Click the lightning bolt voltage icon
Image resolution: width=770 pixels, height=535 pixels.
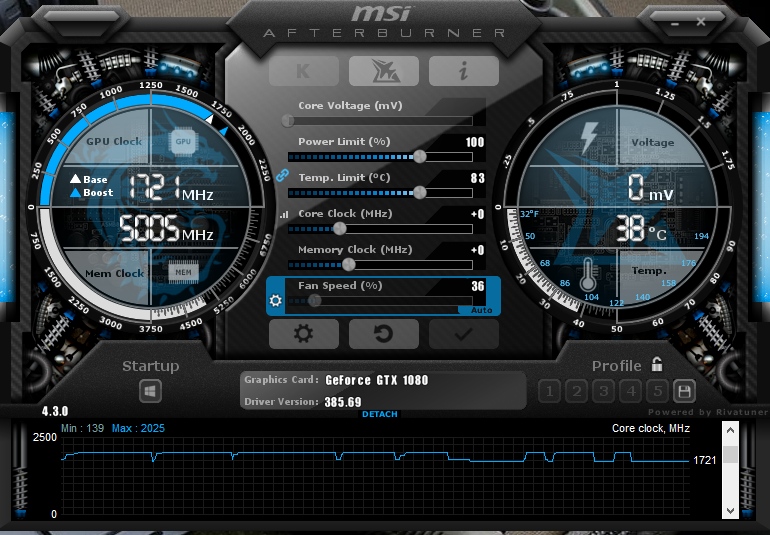[x=589, y=139]
